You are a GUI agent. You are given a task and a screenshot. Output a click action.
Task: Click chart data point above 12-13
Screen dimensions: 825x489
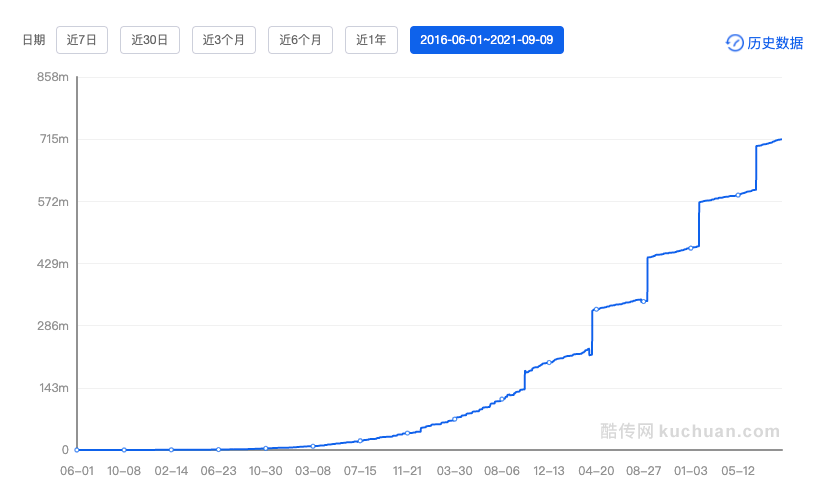point(549,362)
